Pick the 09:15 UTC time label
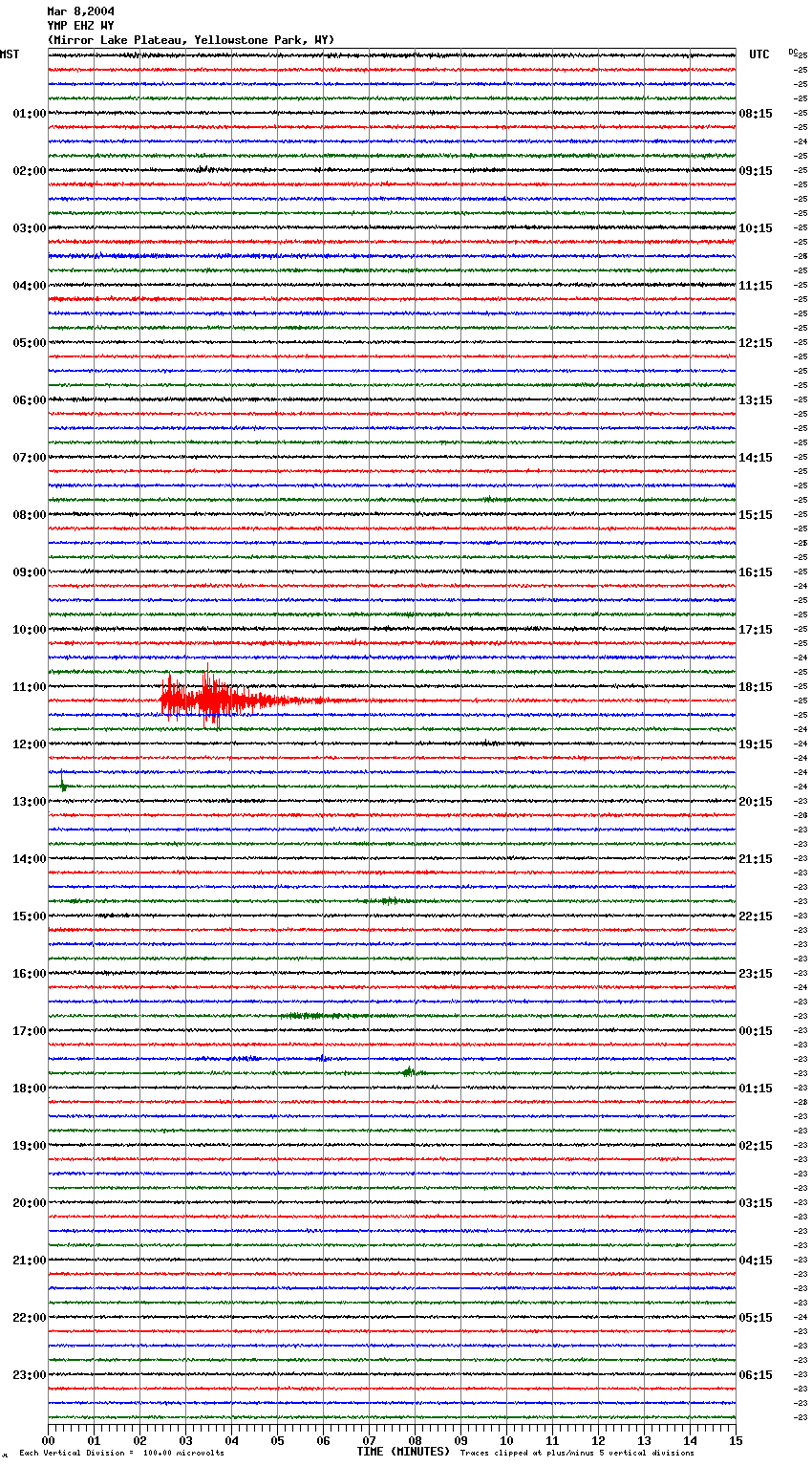 click(x=756, y=171)
